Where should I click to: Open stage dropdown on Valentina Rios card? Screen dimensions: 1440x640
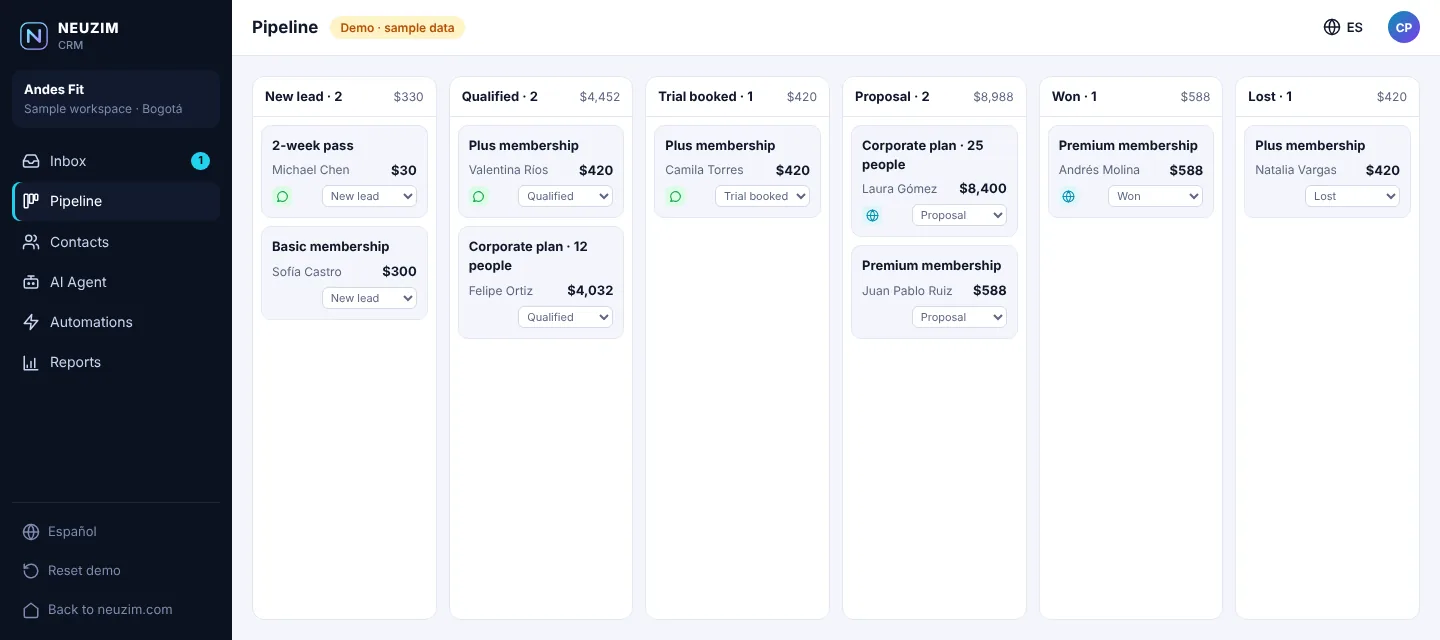(565, 196)
